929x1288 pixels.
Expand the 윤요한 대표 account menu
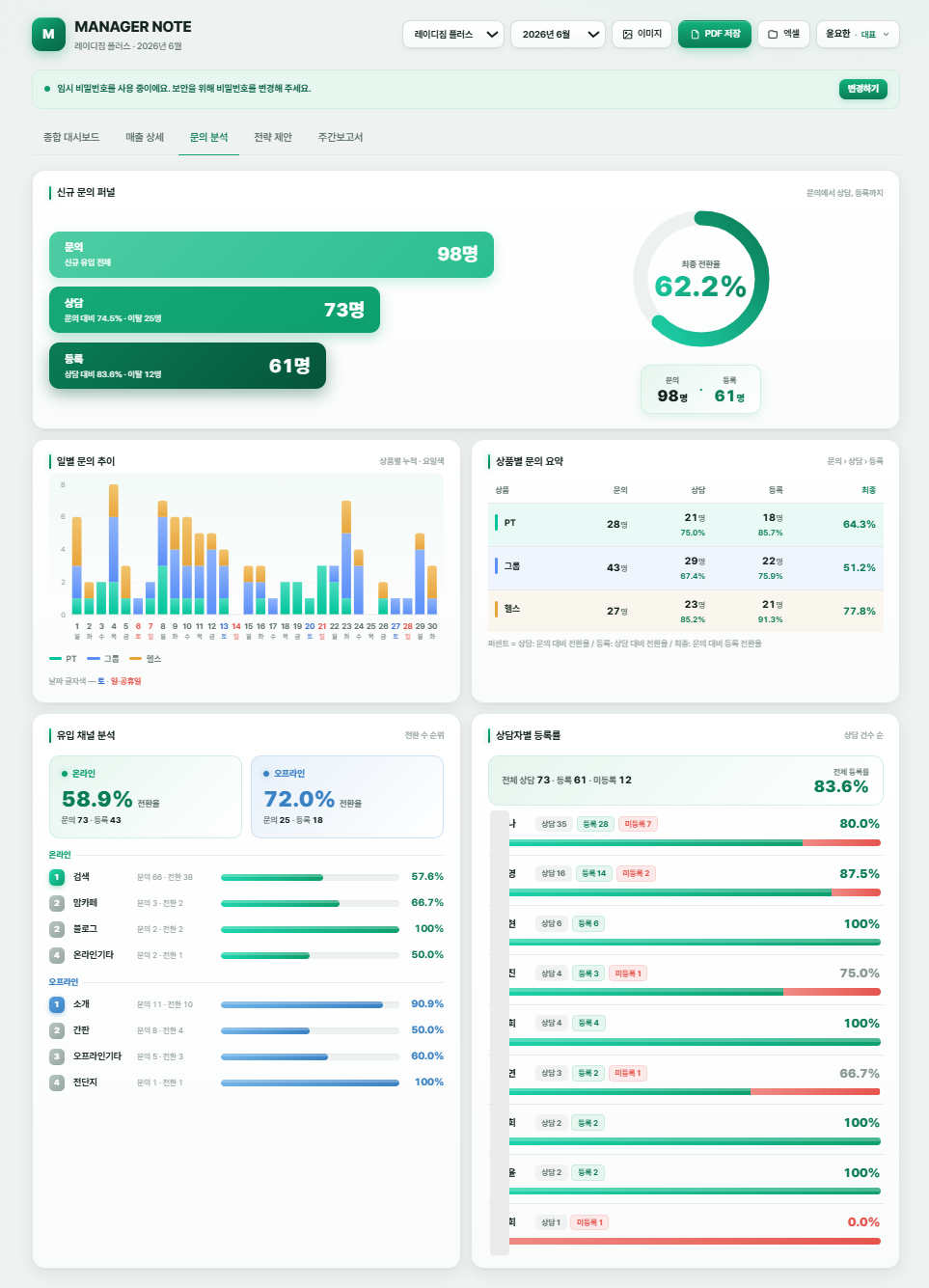[858, 35]
